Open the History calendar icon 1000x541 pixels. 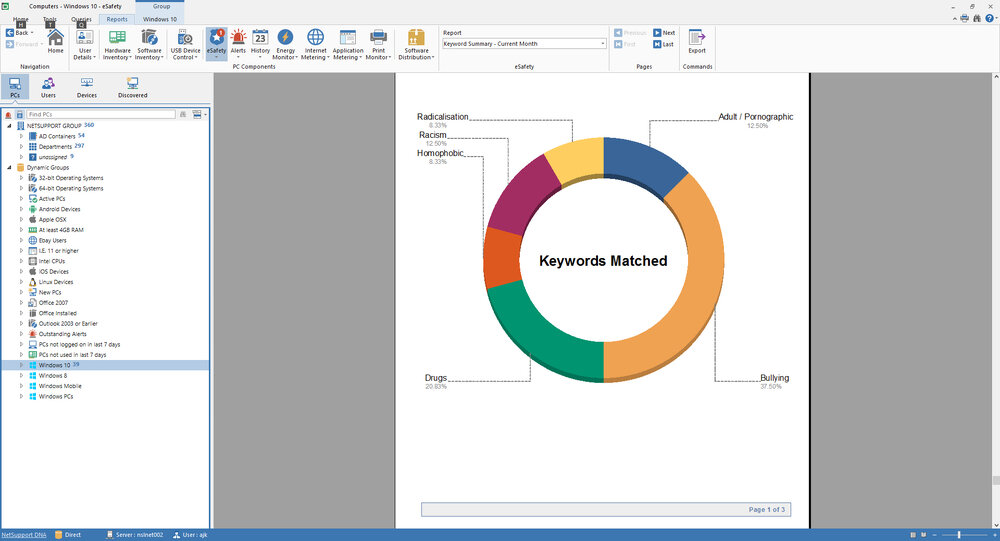click(260, 45)
